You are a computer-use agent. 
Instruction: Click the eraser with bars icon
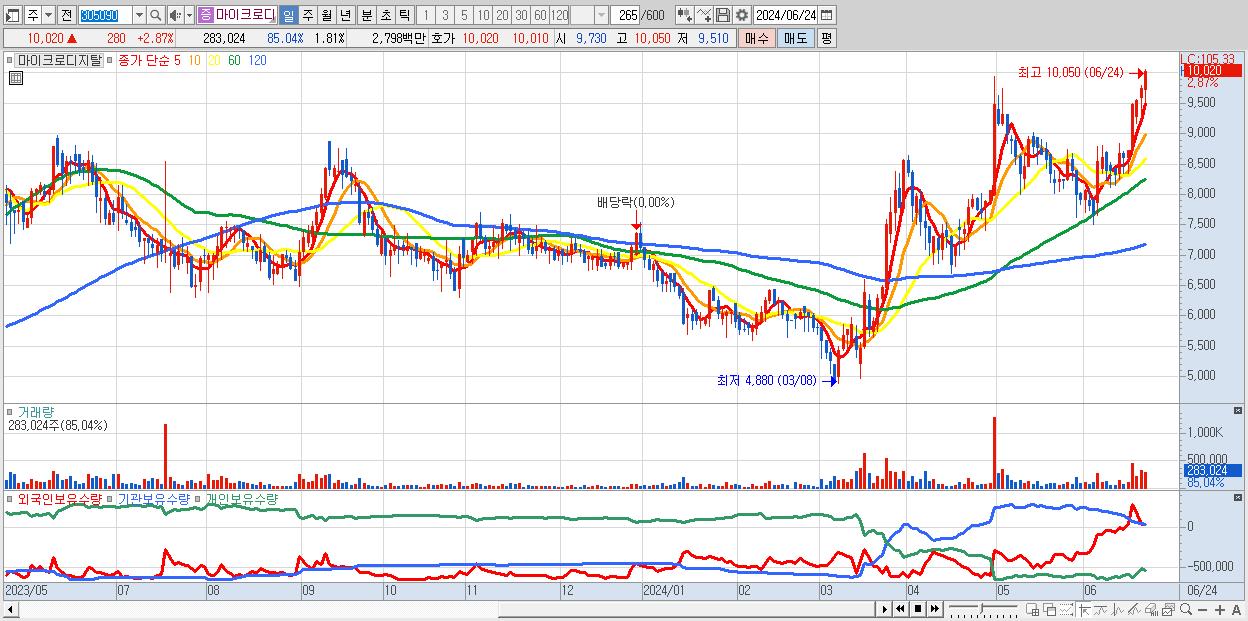(1151, 609)
